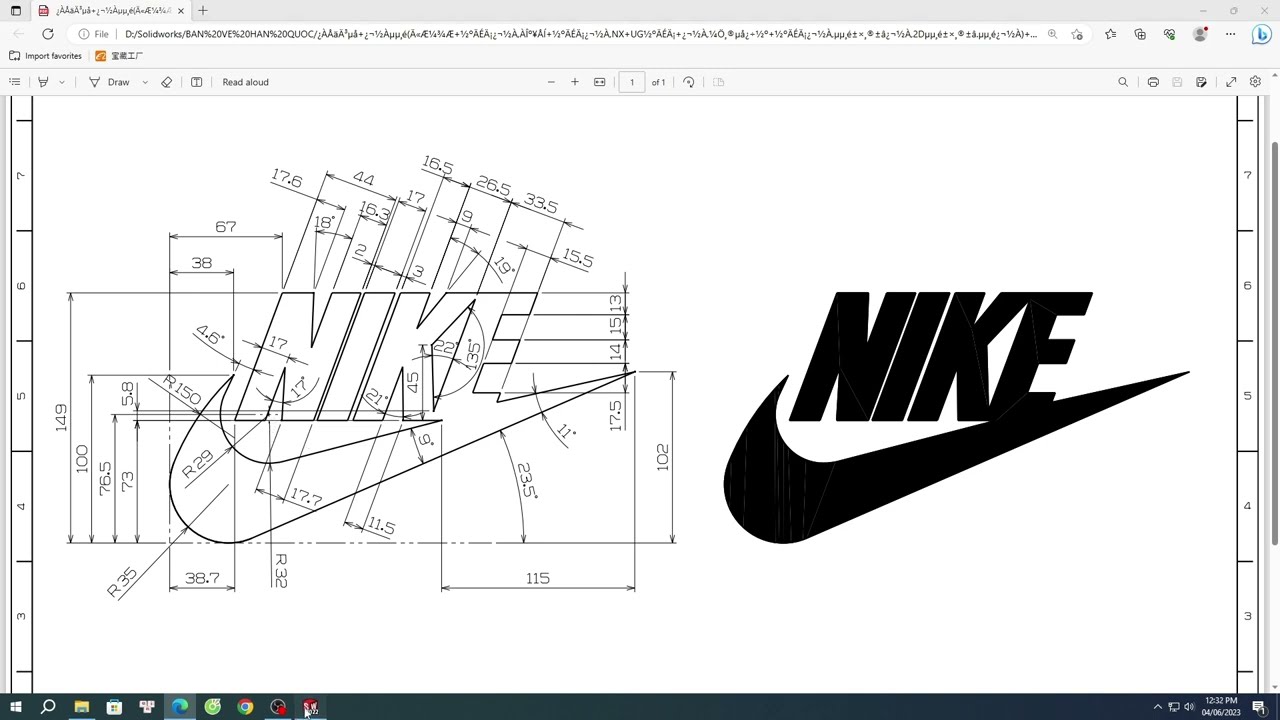Rotate the PDF page

(x=689, y=82)
